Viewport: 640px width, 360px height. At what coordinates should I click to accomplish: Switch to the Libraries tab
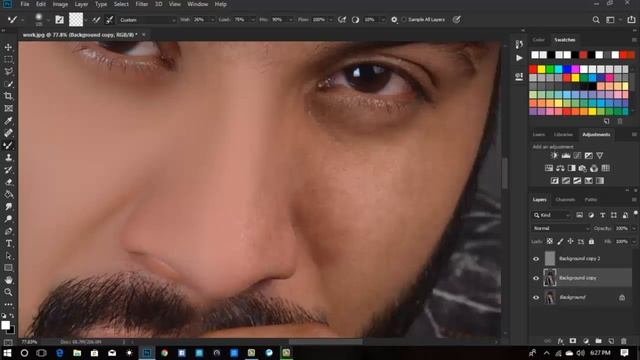click(563, 134)
